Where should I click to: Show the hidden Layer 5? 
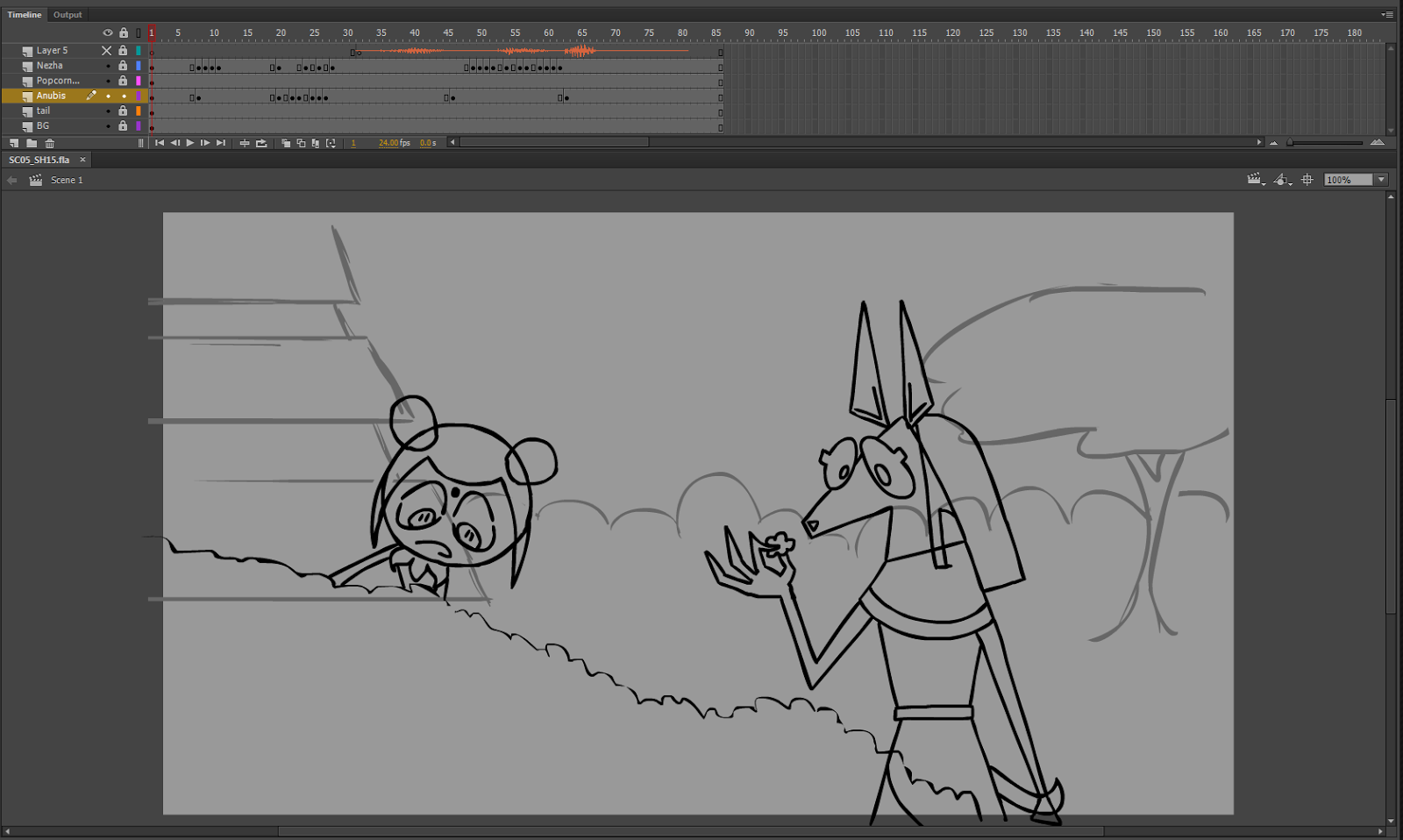click(107, 51)
